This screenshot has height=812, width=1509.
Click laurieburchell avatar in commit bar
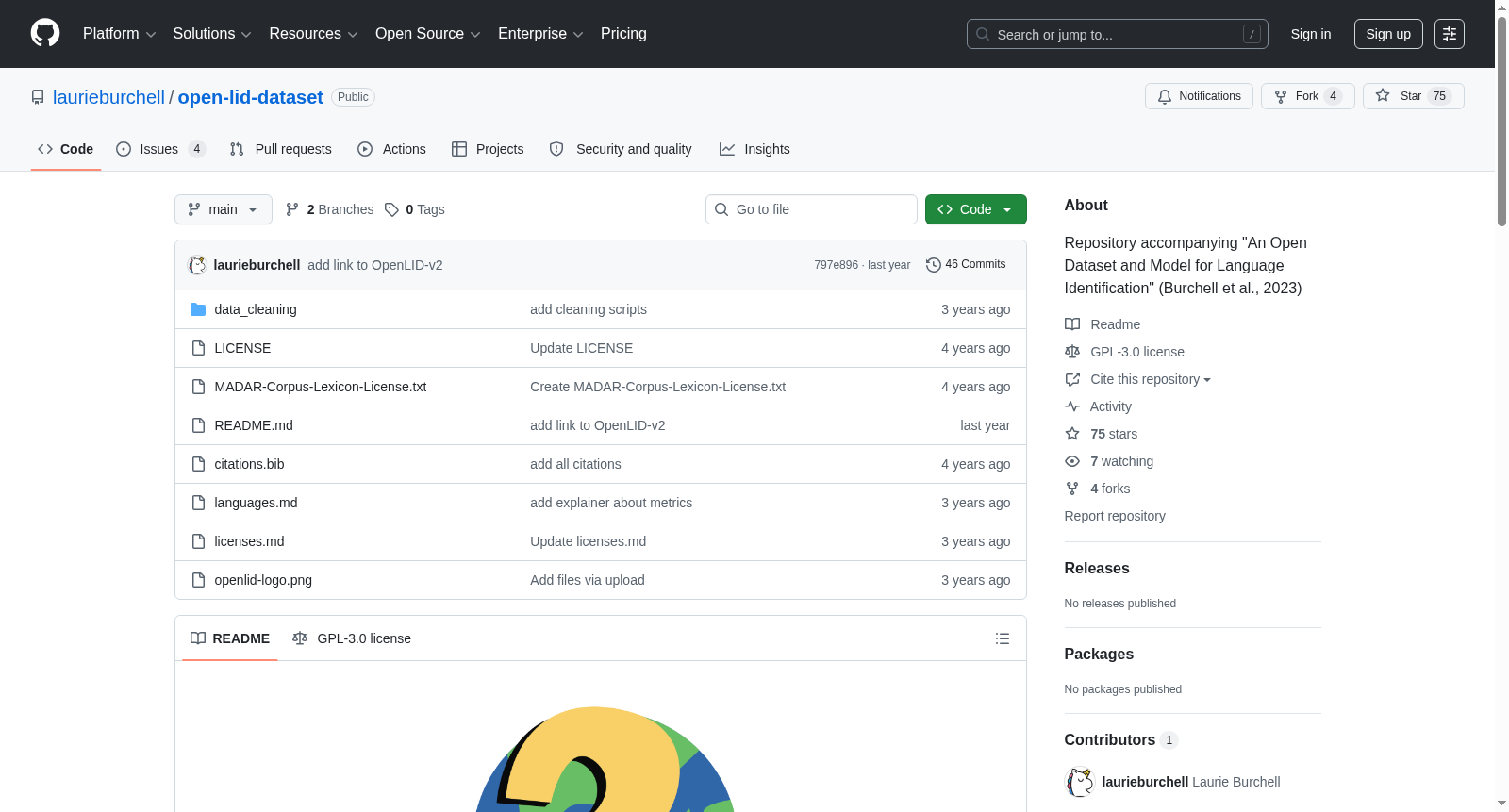click(197, 265)
